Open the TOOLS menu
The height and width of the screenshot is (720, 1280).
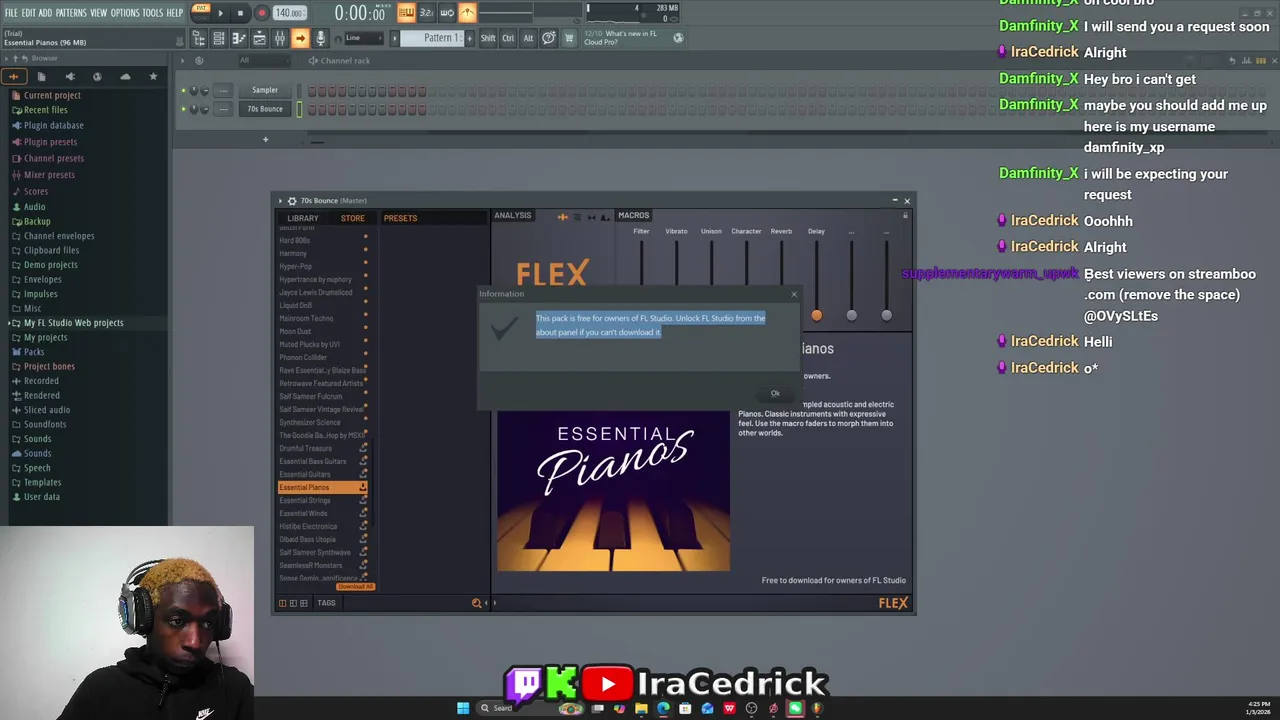152,13
